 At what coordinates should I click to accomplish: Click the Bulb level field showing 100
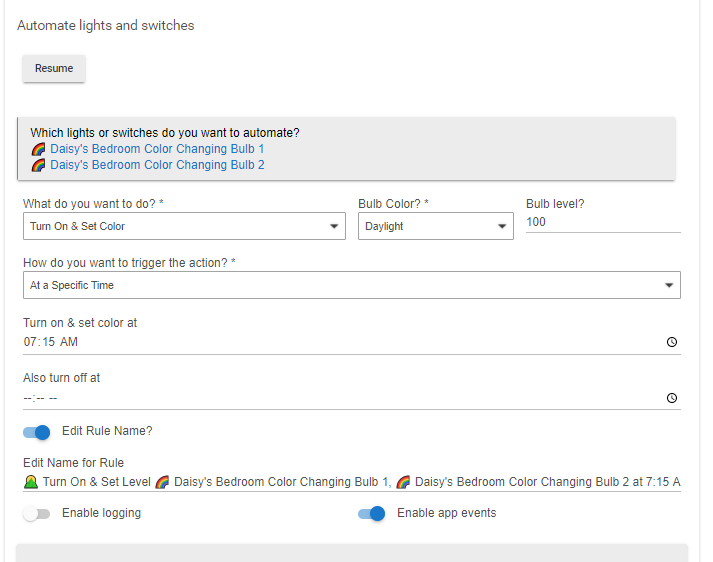(x=602, y=222)
